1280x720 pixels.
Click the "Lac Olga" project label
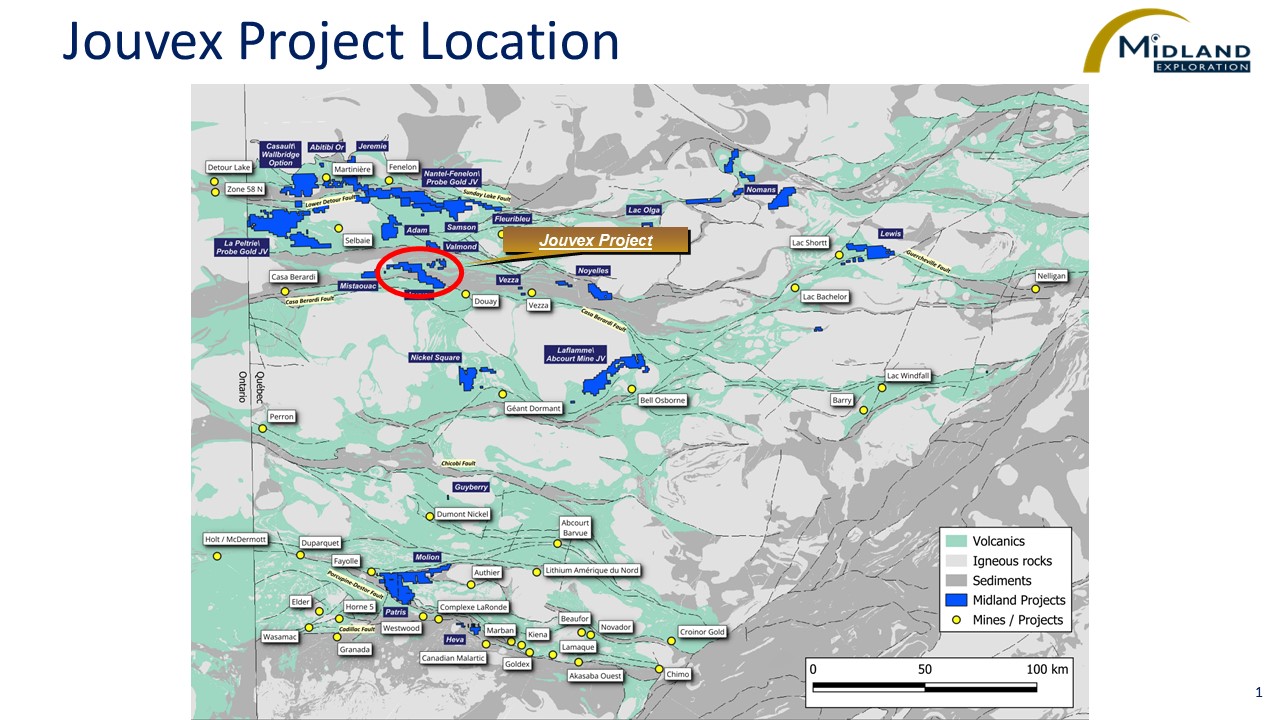645,210
